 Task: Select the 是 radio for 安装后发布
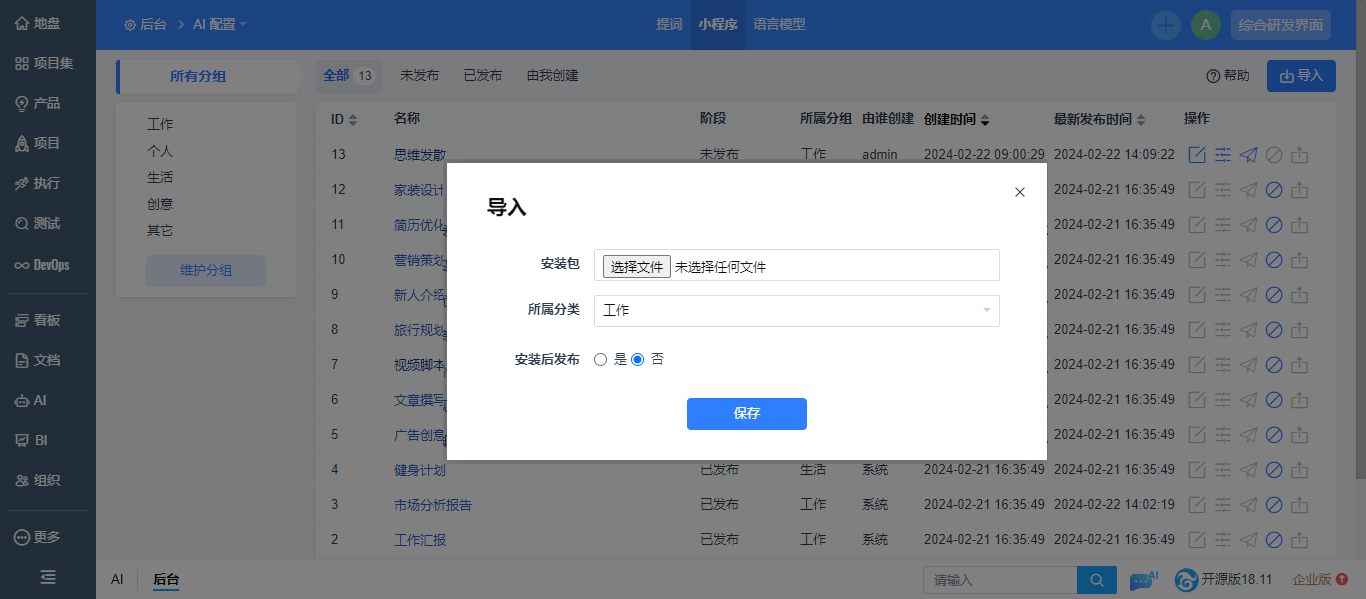[601, 360]
